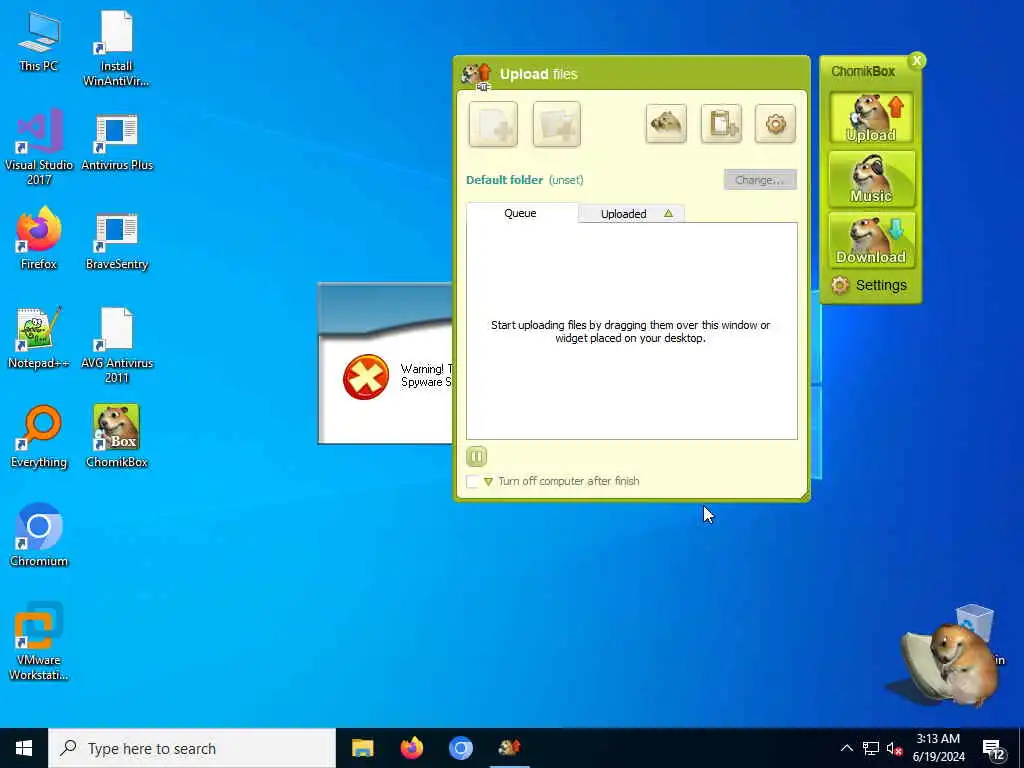Open Firefox from the taskbar

[411, 748]
